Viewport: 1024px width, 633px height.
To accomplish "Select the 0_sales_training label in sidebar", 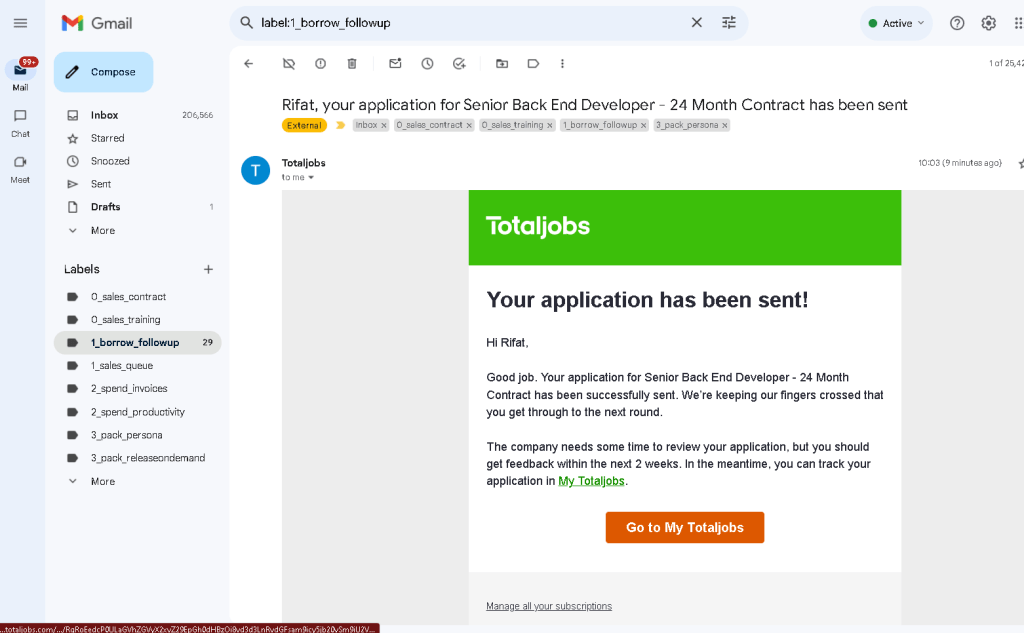I will (138, 319).
